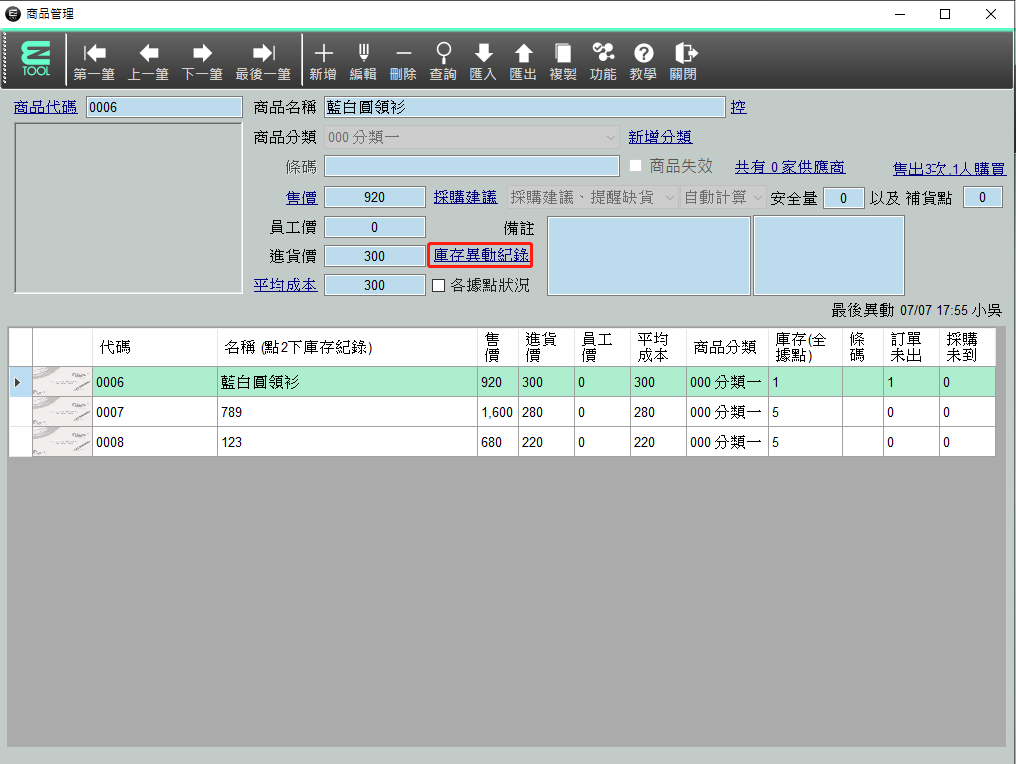Toggle the 商品失效 checkbox
Image resolution: width=1016 pixels, height=764 pixels.
click(636, 166)
